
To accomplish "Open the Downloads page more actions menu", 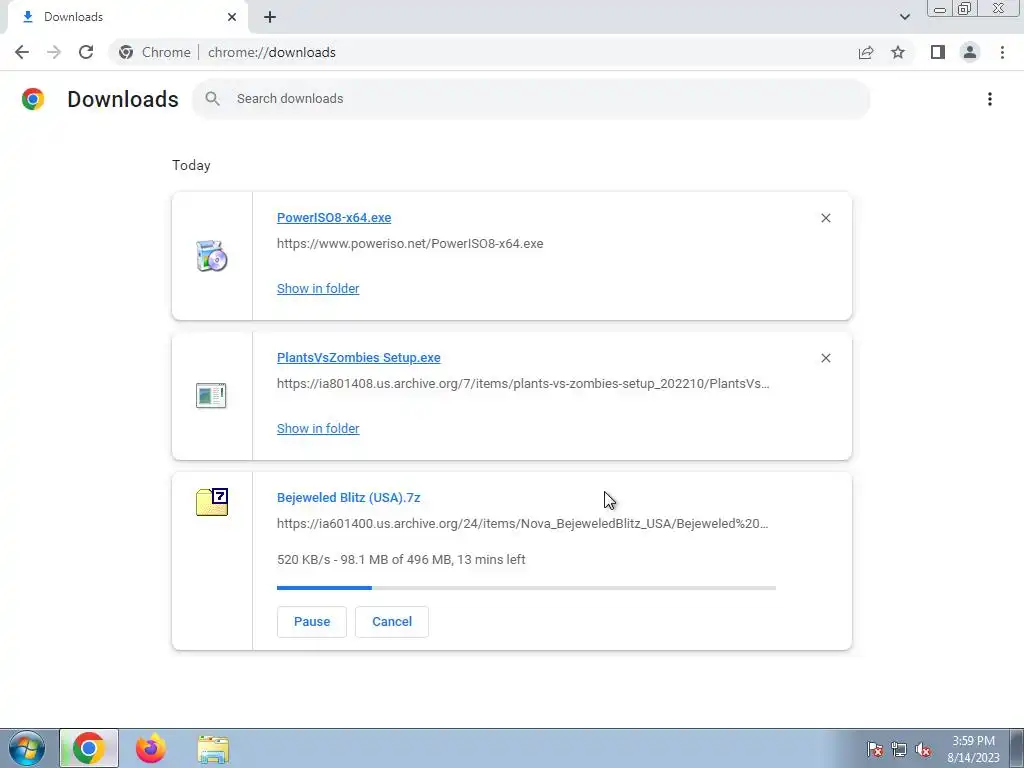I will 990,99.
